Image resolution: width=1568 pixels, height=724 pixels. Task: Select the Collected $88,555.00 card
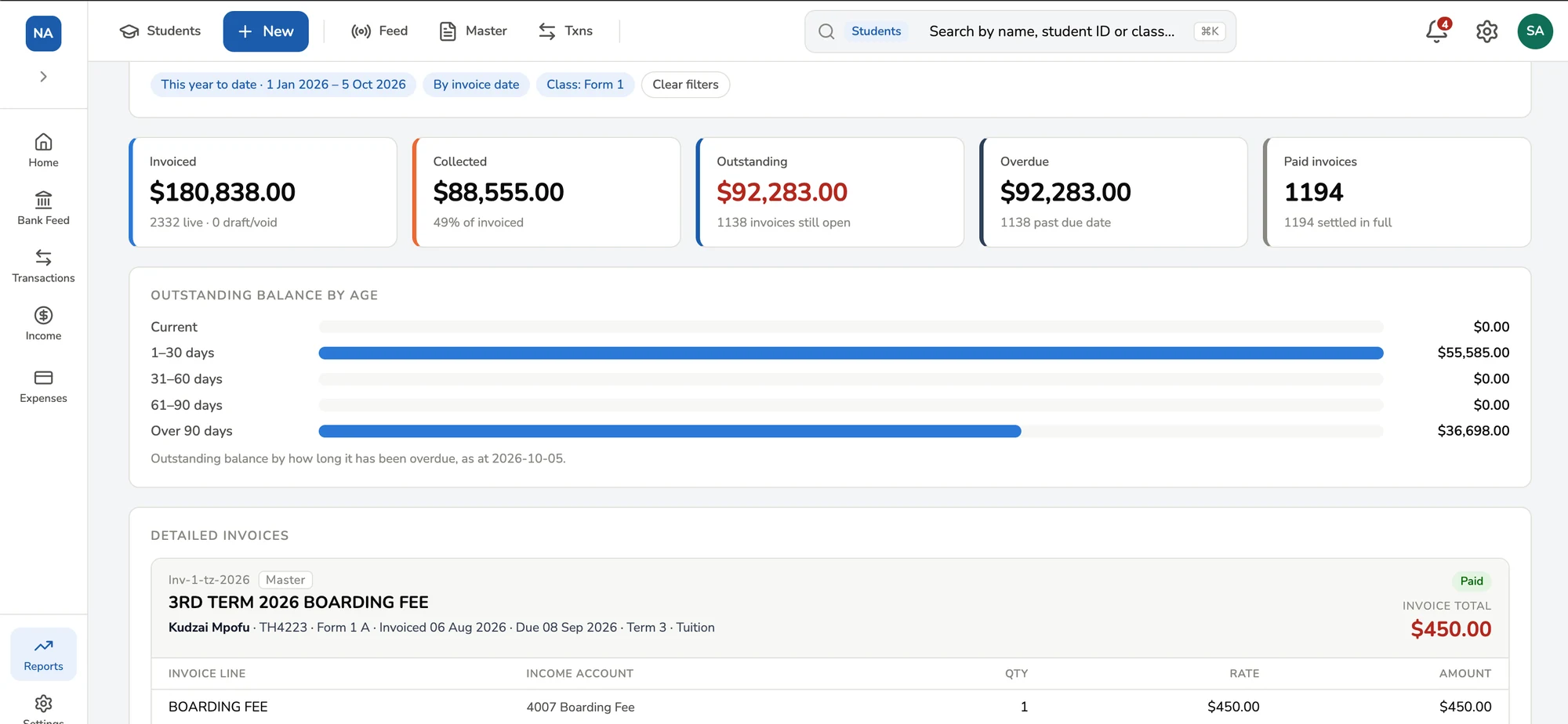coord(546,192)
